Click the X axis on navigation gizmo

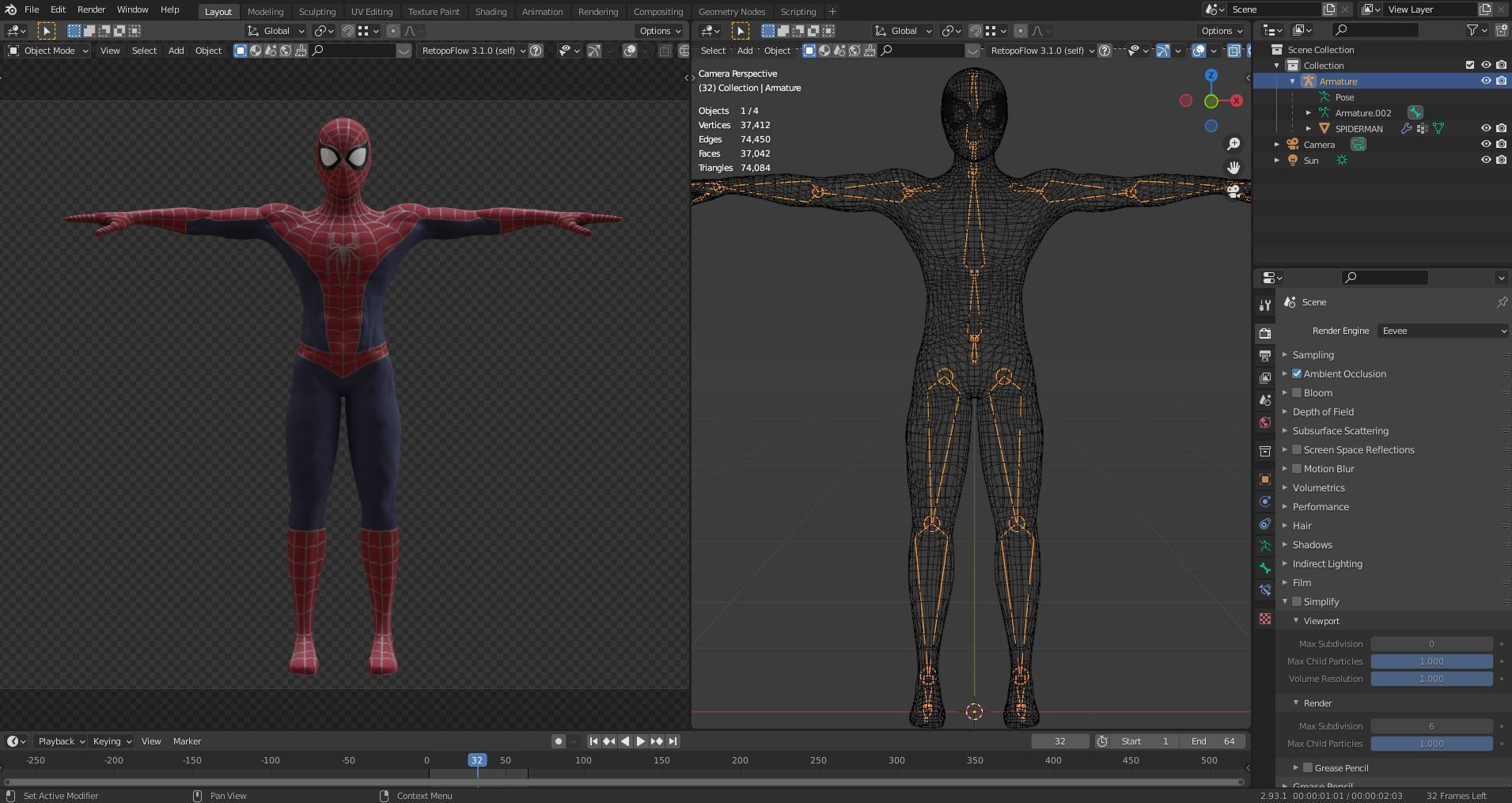click(1237, 100)
